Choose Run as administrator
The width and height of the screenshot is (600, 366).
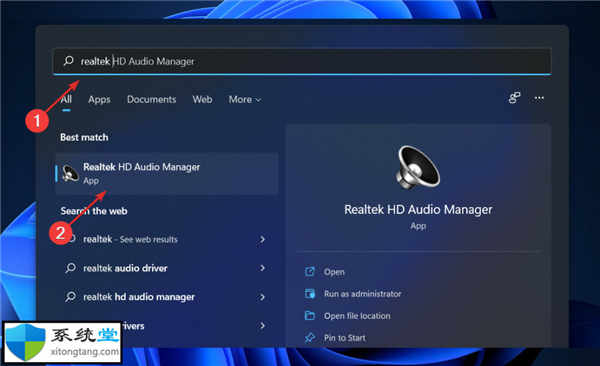pos(362,294)
